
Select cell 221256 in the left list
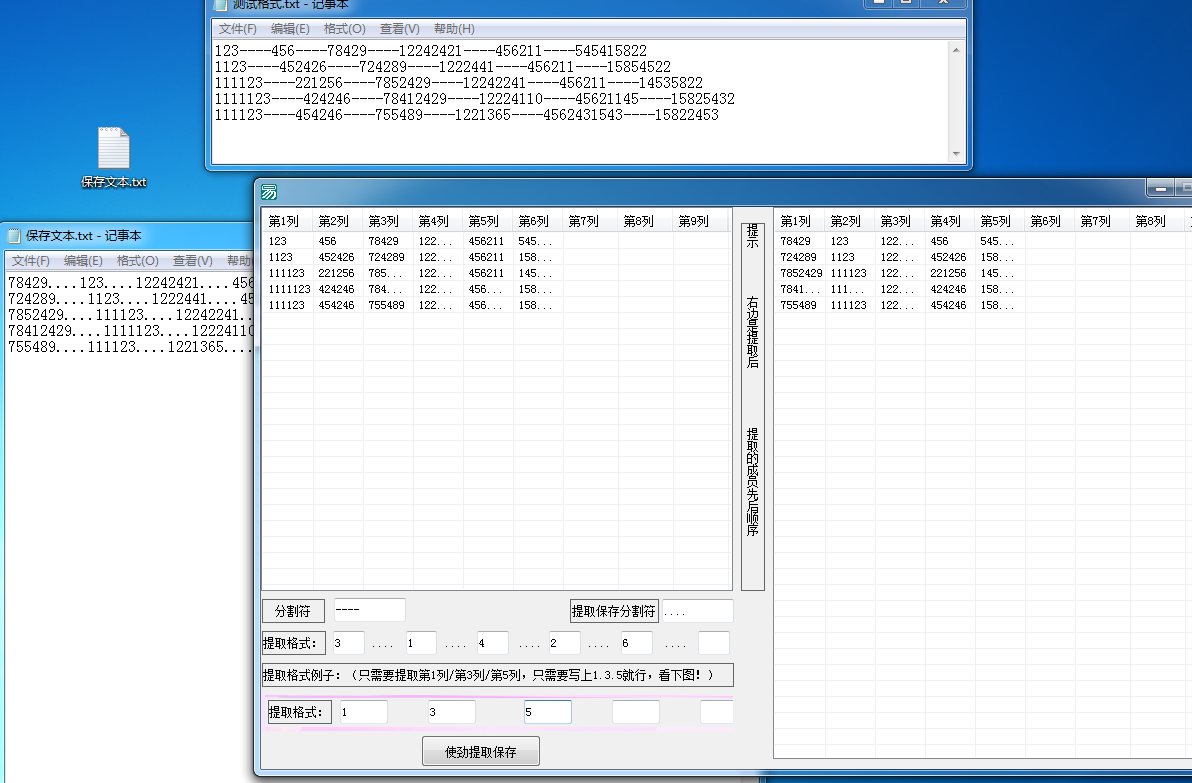click(336, 273)
